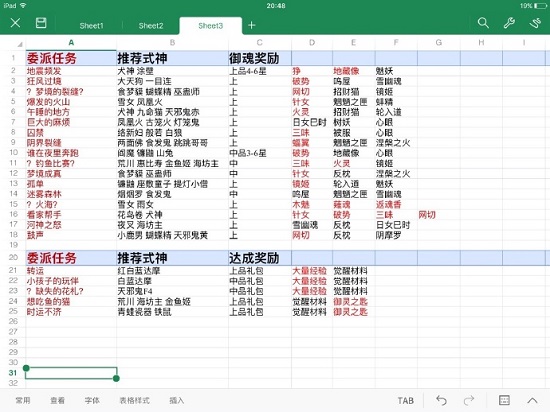Select row 20 header
The image size is (550, 412).
pos(13,257)
